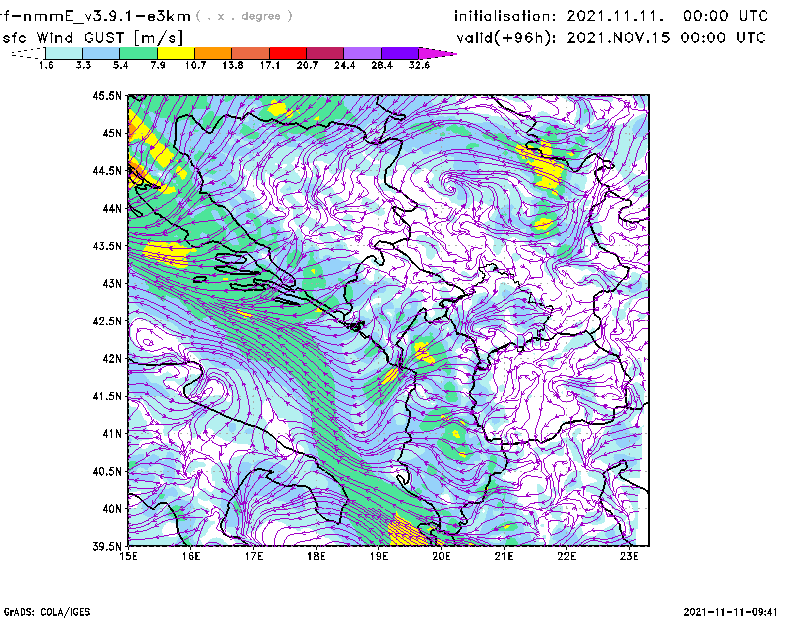Click the crimson 20.7–24.4 legend swatch
Viewport: 800px width, 618px height.
[325, 53]
